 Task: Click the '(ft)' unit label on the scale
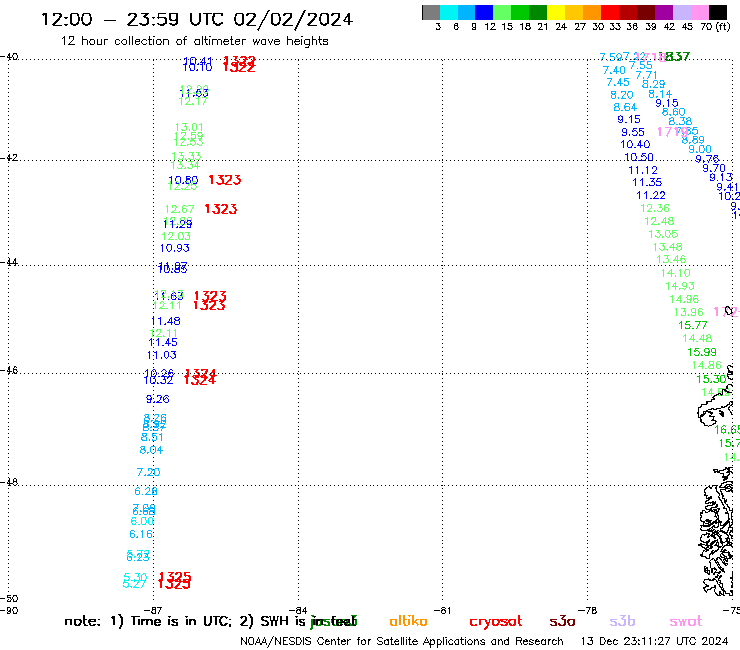click(723, 26)
